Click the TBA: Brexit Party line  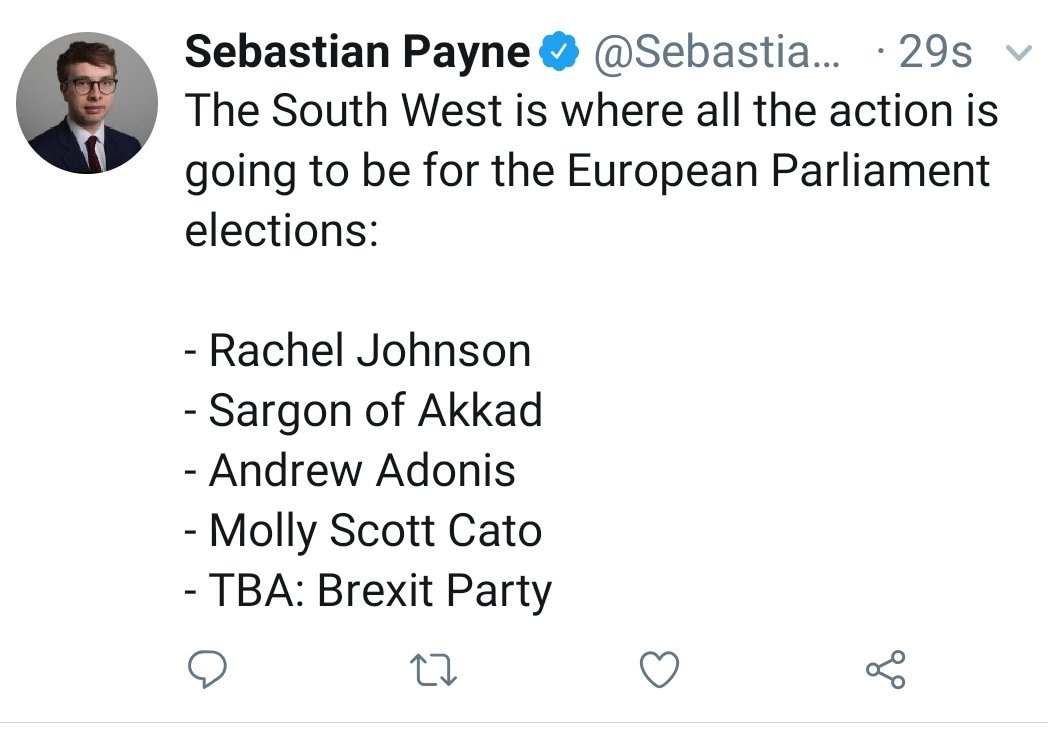tap(368, 590)
